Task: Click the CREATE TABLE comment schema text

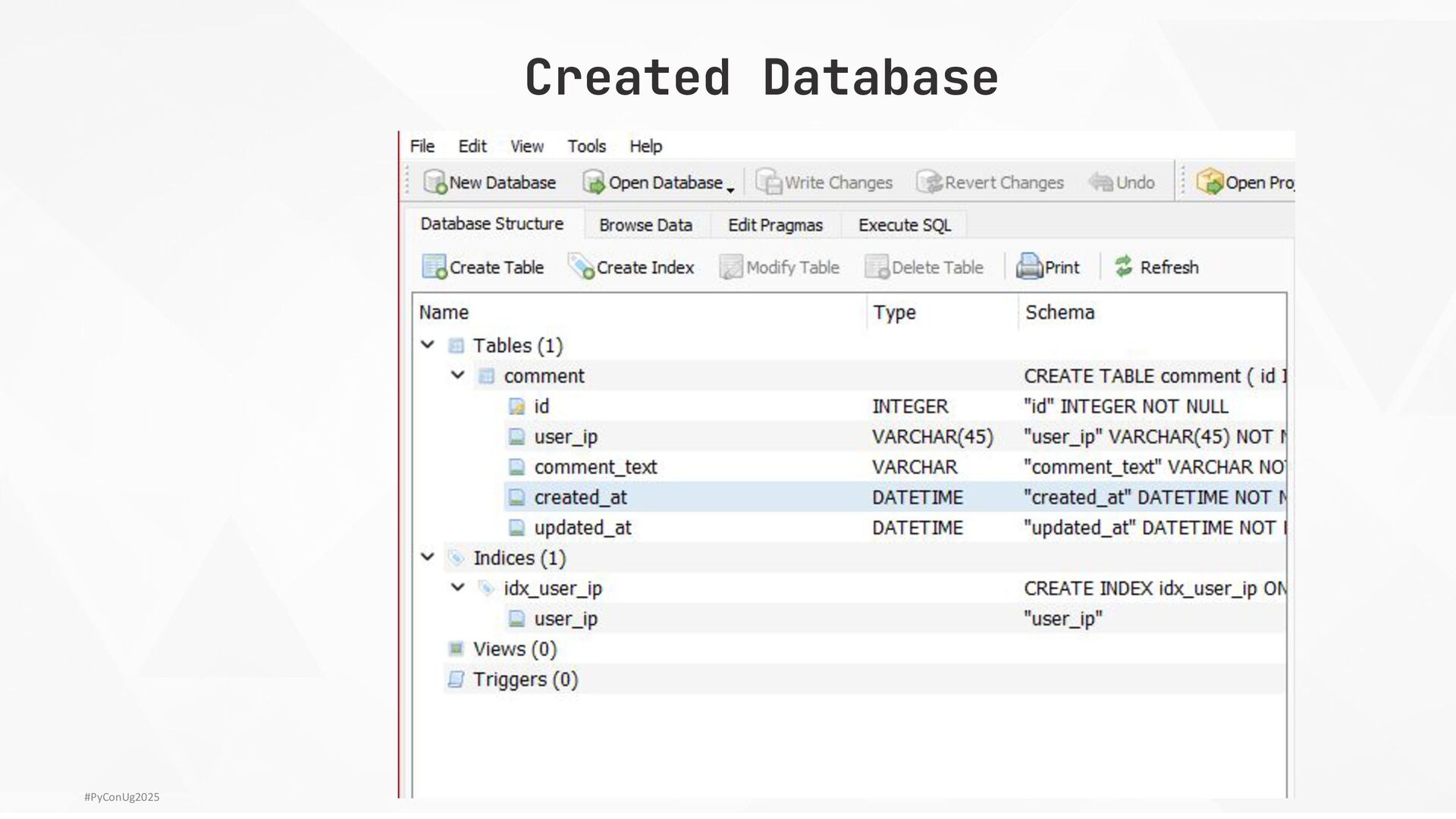Action: pos(1155,376)
